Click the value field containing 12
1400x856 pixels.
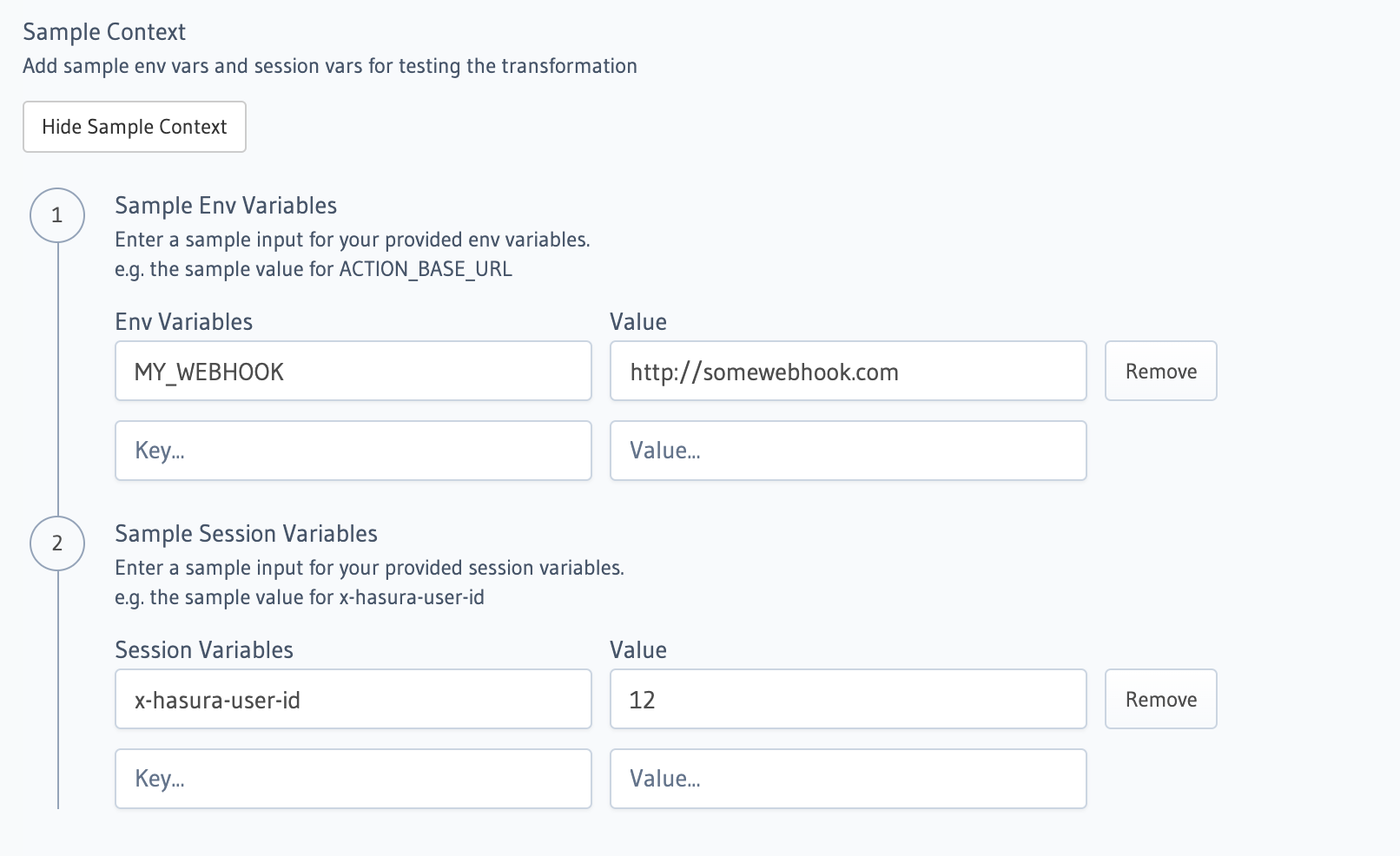848,699
